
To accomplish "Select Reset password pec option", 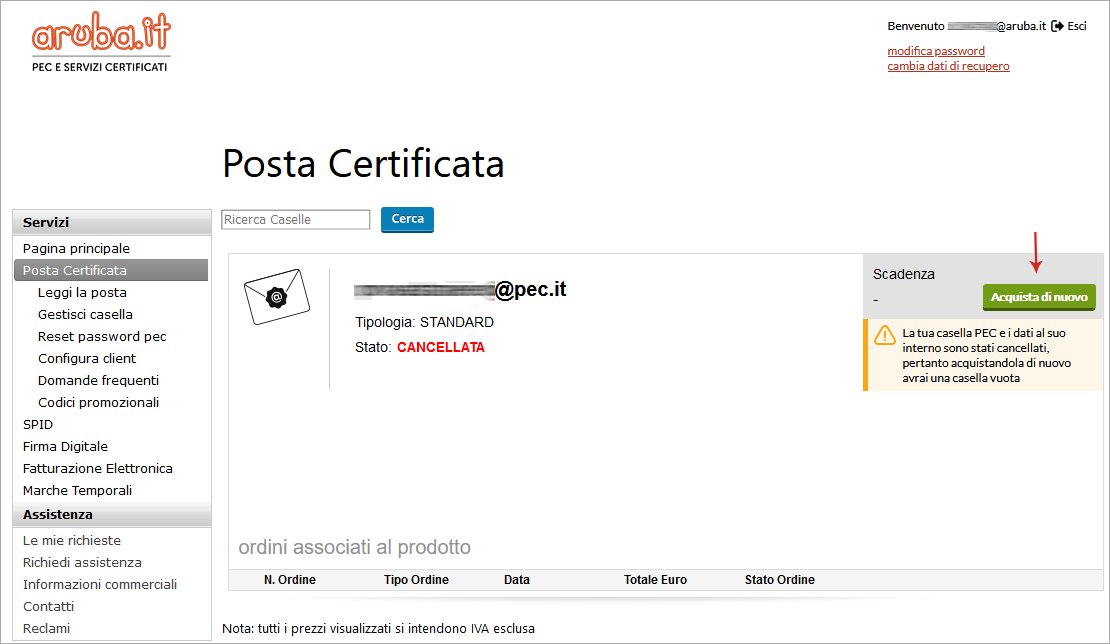I will click(102, 336).
